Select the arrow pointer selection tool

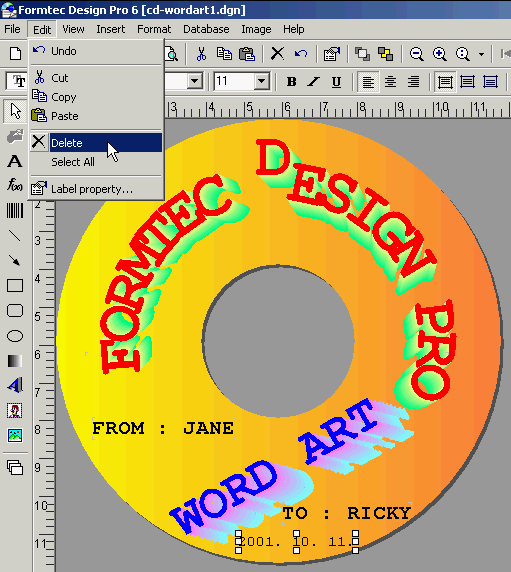(15, 111)
